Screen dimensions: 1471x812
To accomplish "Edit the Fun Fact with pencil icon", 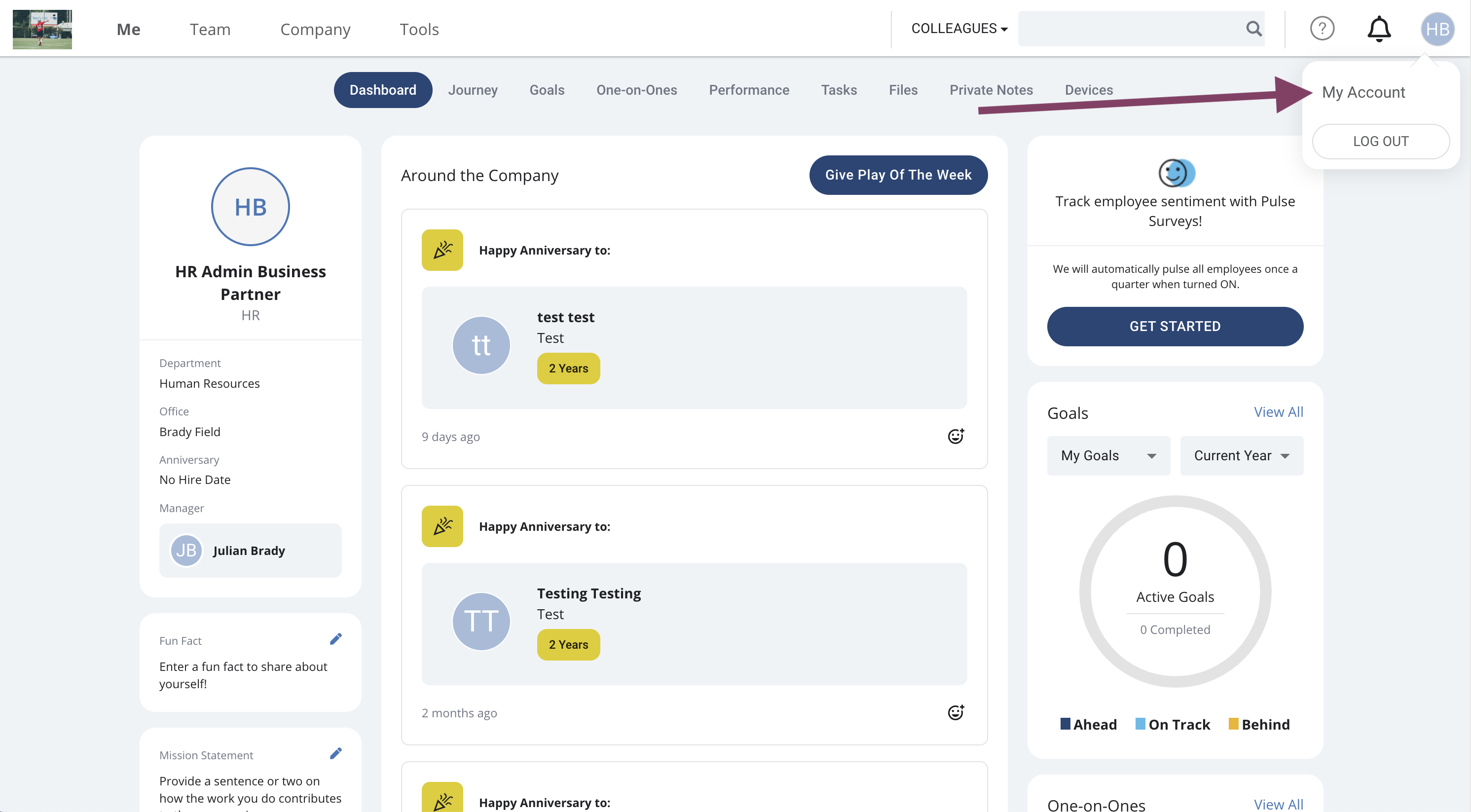I will [x=336, y=639].
